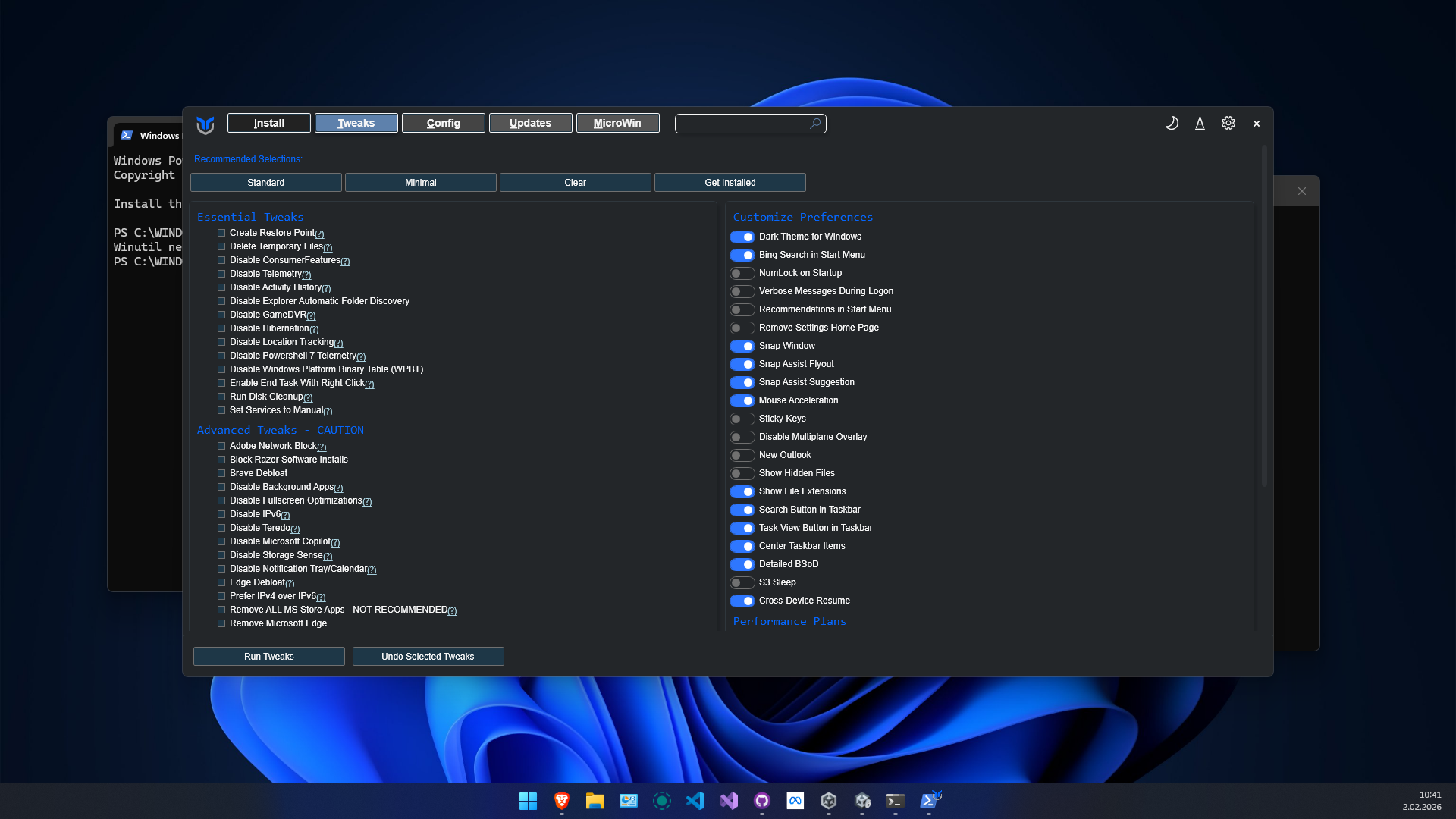
Task: Check Create Restore Point
Action: pos(221,234)
